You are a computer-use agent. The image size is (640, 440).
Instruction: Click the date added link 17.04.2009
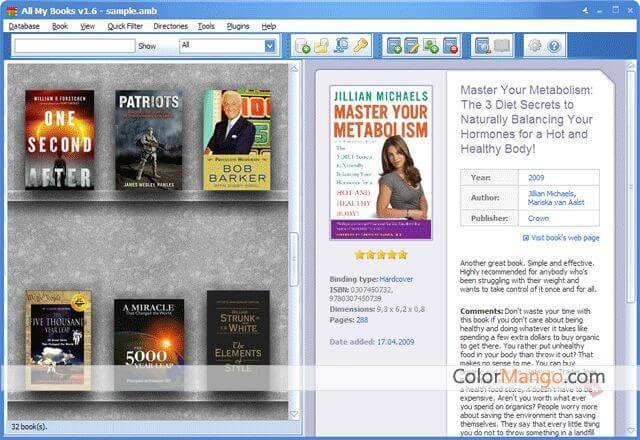[396, 342]
